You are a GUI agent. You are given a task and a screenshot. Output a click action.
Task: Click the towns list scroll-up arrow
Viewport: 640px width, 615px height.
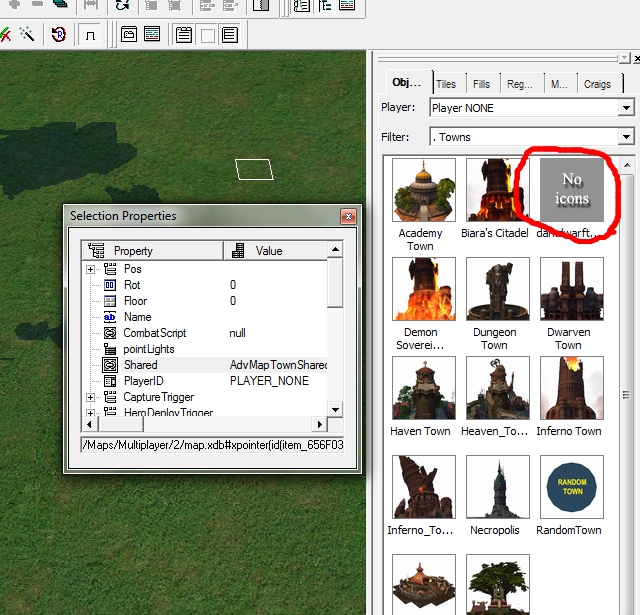(627, 165)
